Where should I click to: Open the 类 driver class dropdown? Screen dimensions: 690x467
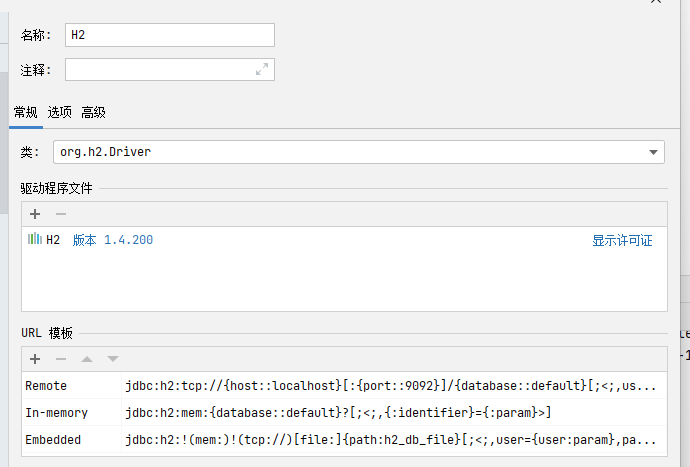653,152
